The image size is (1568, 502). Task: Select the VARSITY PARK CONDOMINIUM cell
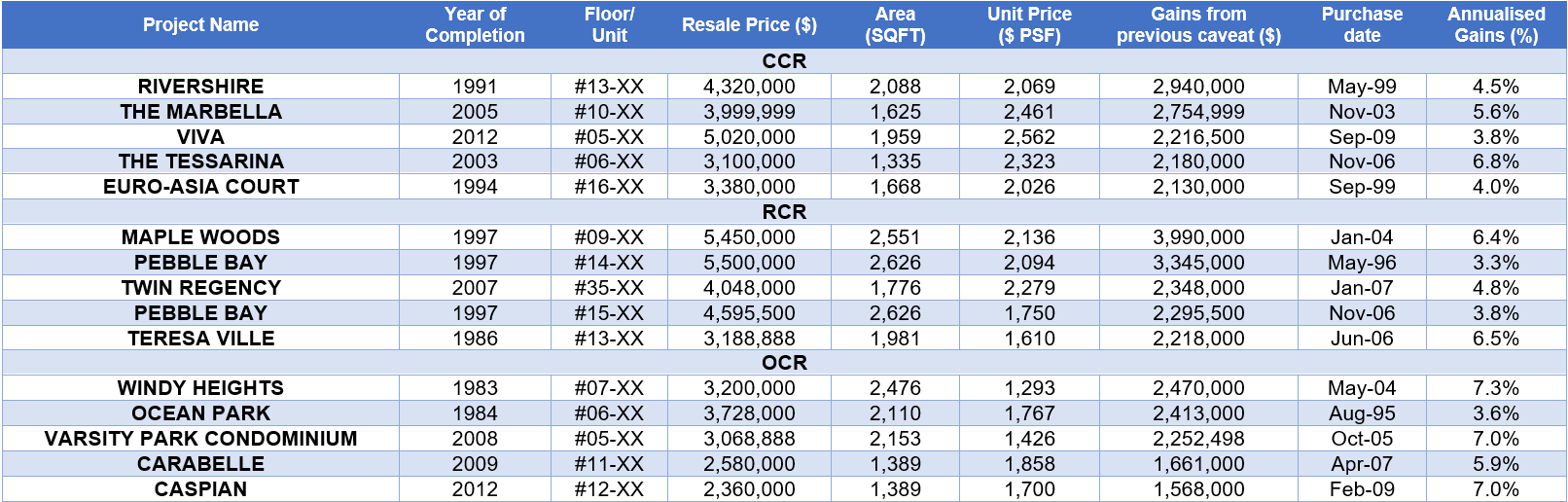[x=200, y=439]
